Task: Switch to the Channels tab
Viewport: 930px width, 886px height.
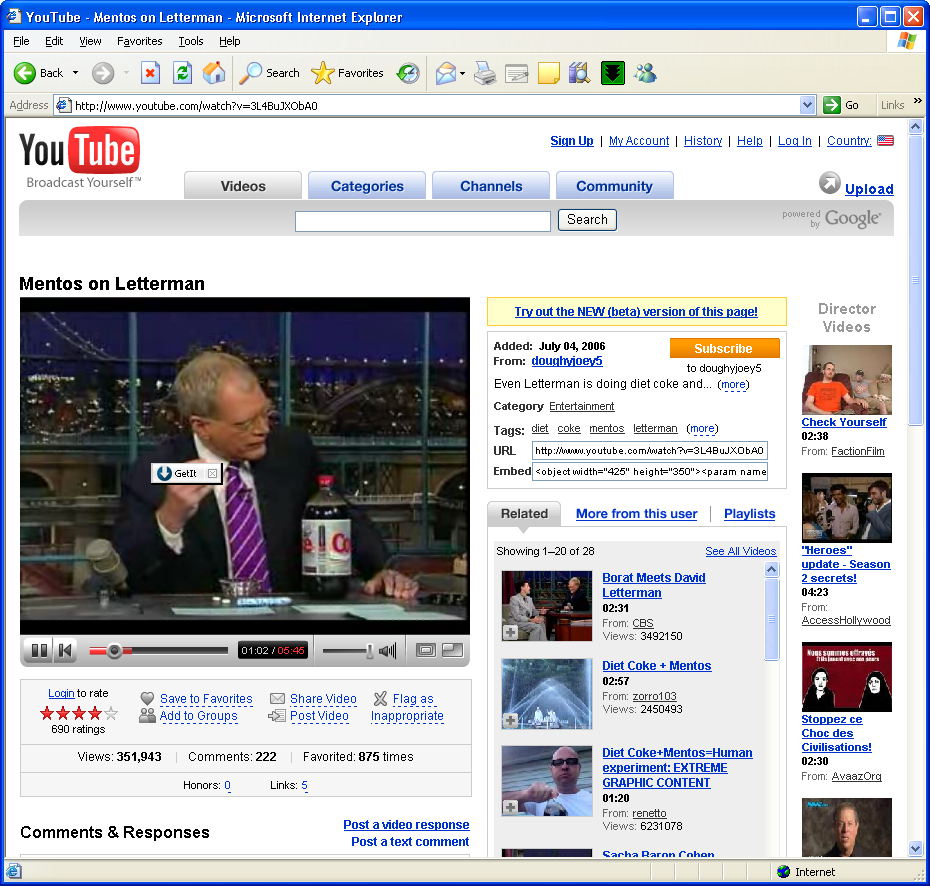Action: click(491, 186)
